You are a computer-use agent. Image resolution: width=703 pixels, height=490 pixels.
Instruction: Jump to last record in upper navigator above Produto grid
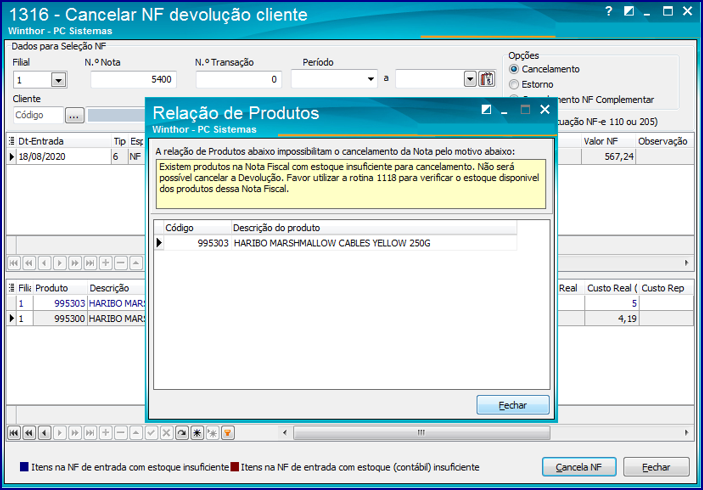(x=90, y=263)
